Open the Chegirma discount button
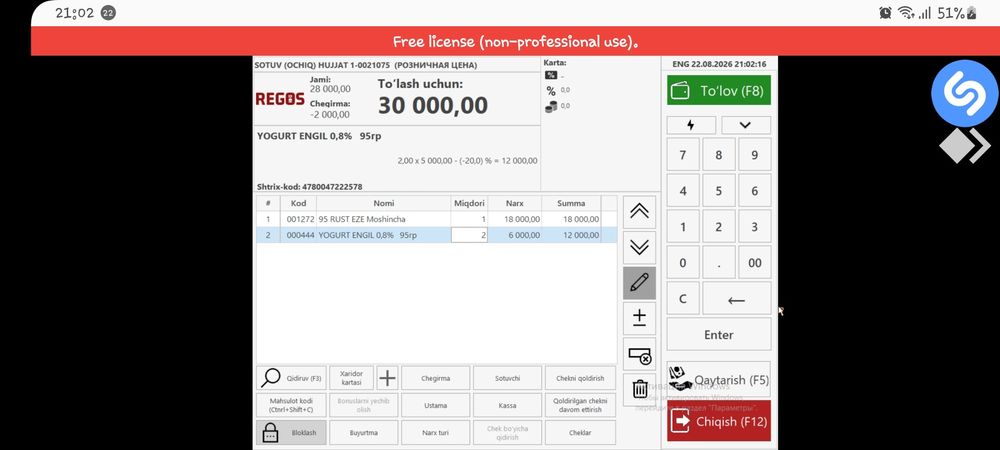 point(436,378)
